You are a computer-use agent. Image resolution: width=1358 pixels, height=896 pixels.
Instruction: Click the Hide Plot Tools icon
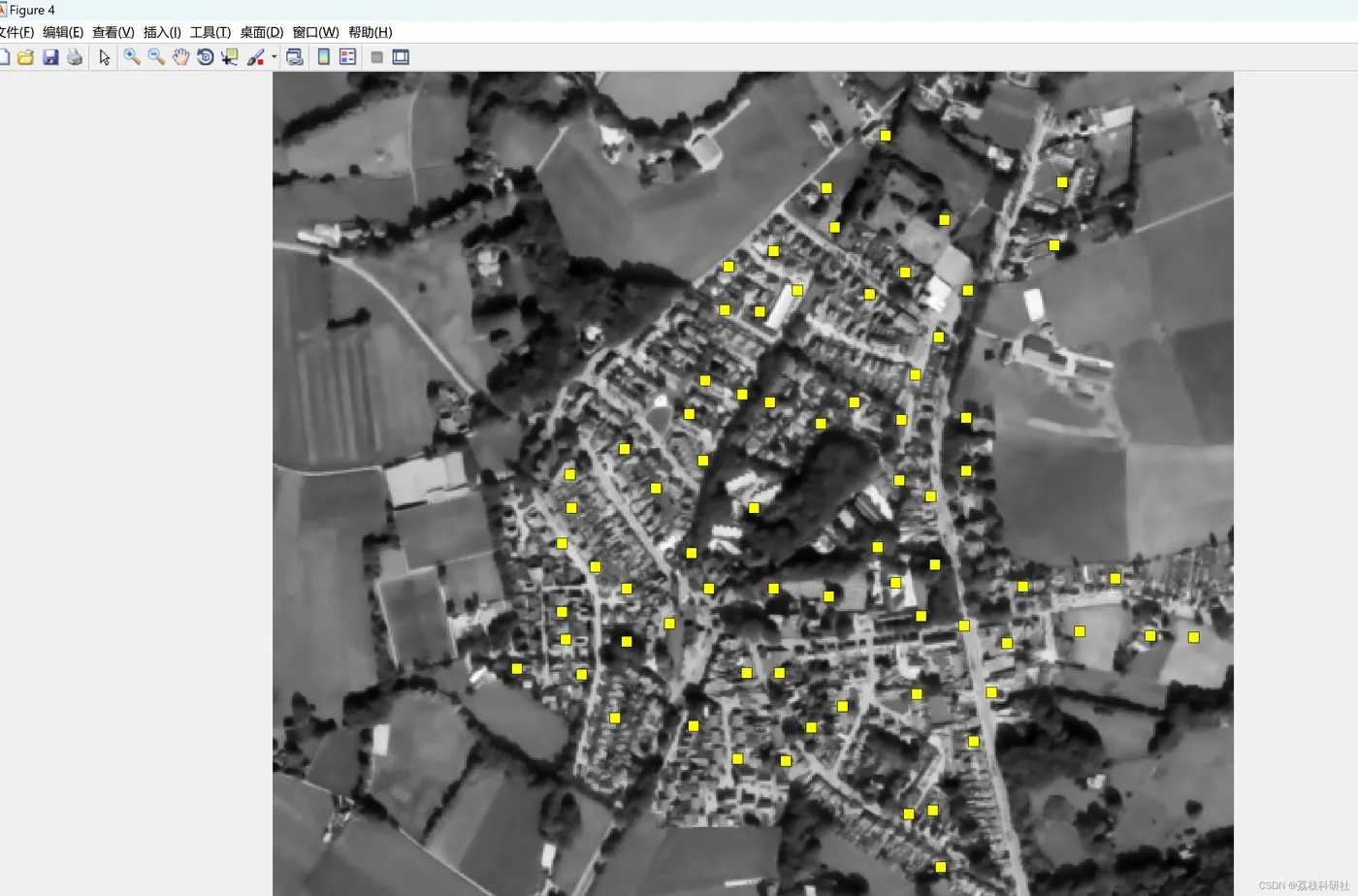pos(377,57)
